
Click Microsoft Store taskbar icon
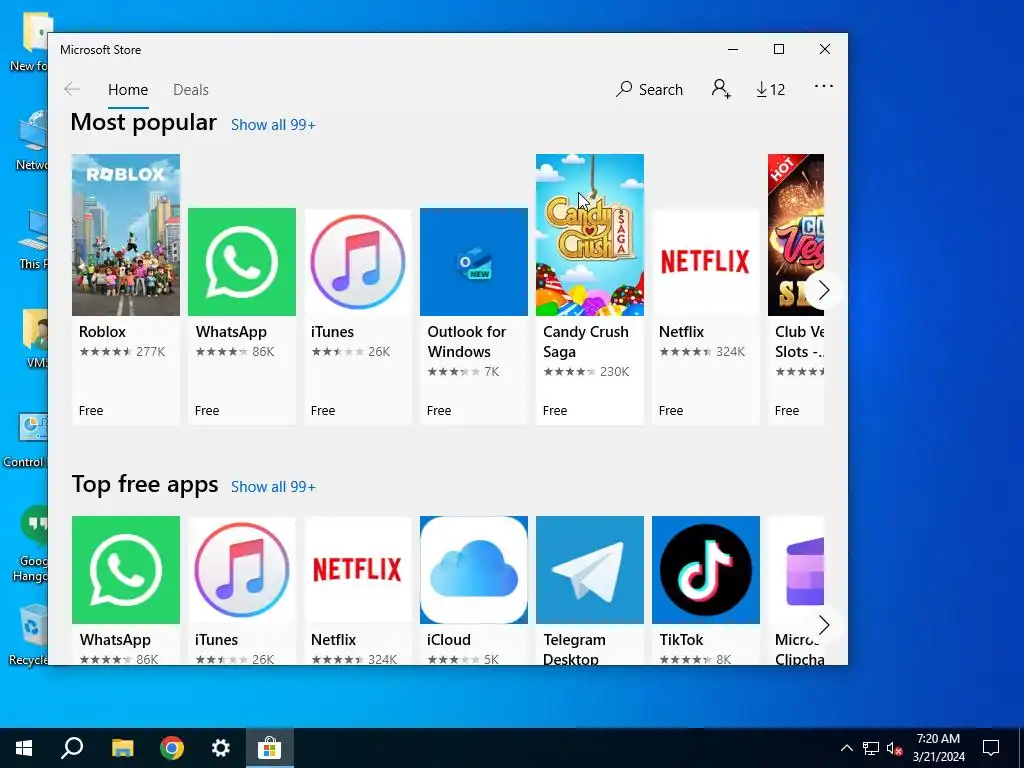click(270, 748)
